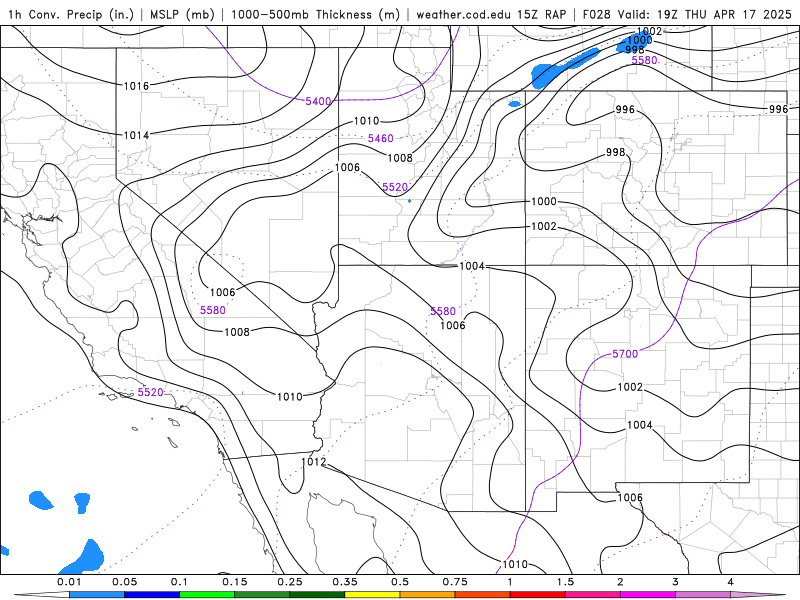Click the 0.75 legend value
Viewport: 800px width, 600px height.
click(455, 582)
